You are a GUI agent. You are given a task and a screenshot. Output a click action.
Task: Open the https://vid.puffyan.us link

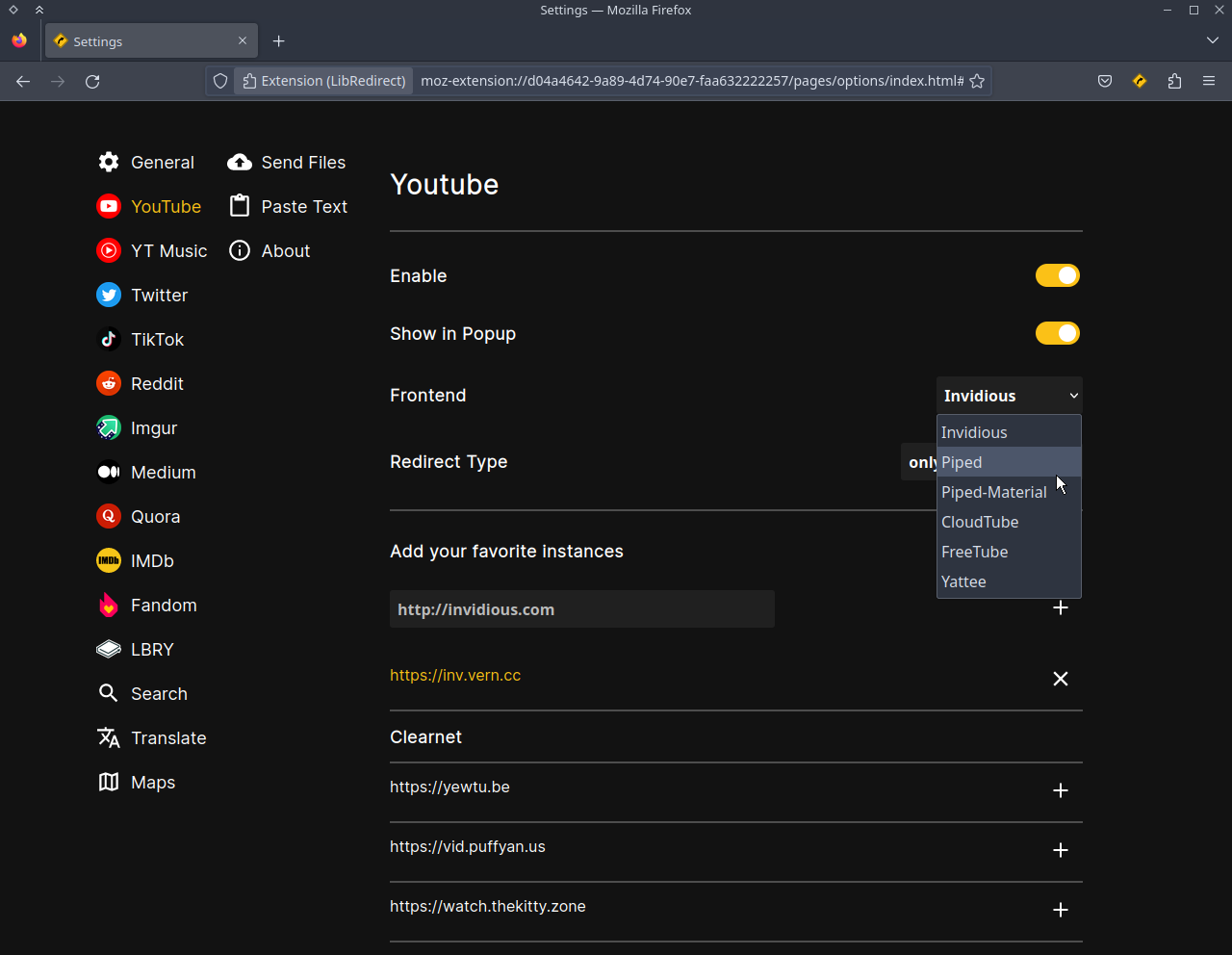point(468,847)
